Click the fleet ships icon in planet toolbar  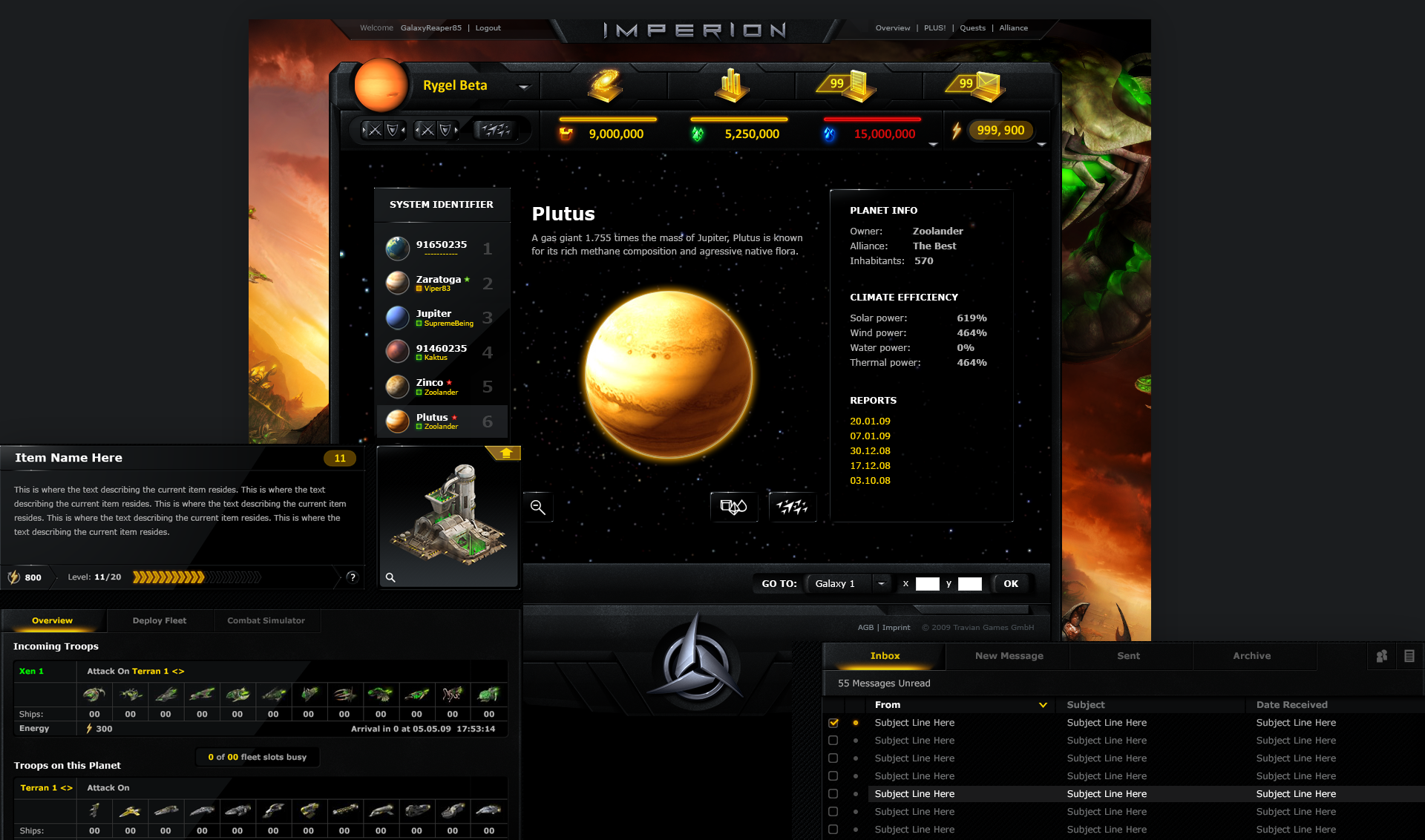pyautogui.click(x=495, y=131)
